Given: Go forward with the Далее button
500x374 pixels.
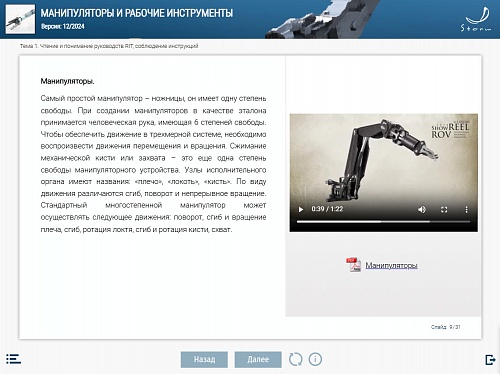Looking at the screenshot, I should point(258,359).
